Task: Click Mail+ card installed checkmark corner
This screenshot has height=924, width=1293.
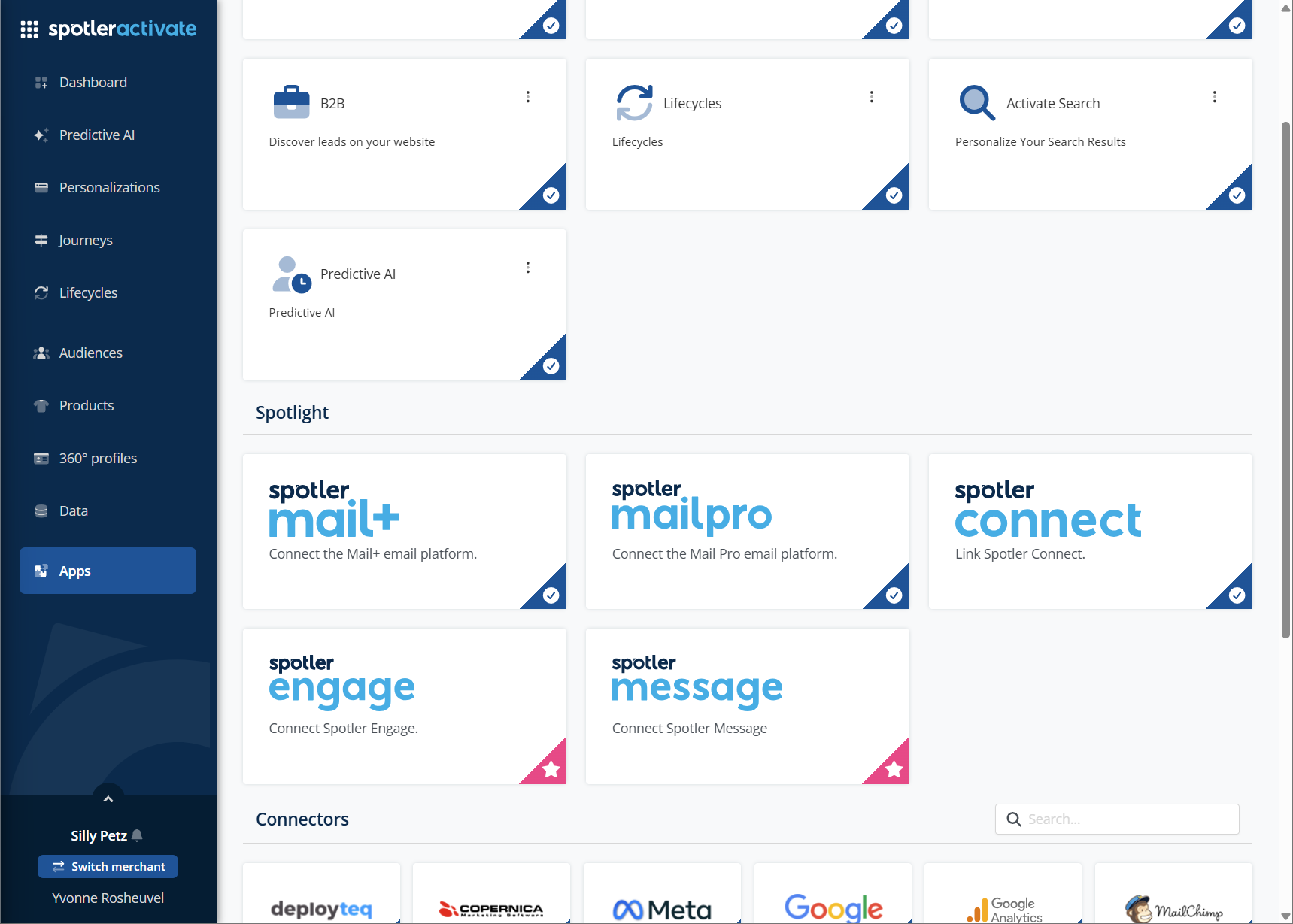Action: point(551,595)
